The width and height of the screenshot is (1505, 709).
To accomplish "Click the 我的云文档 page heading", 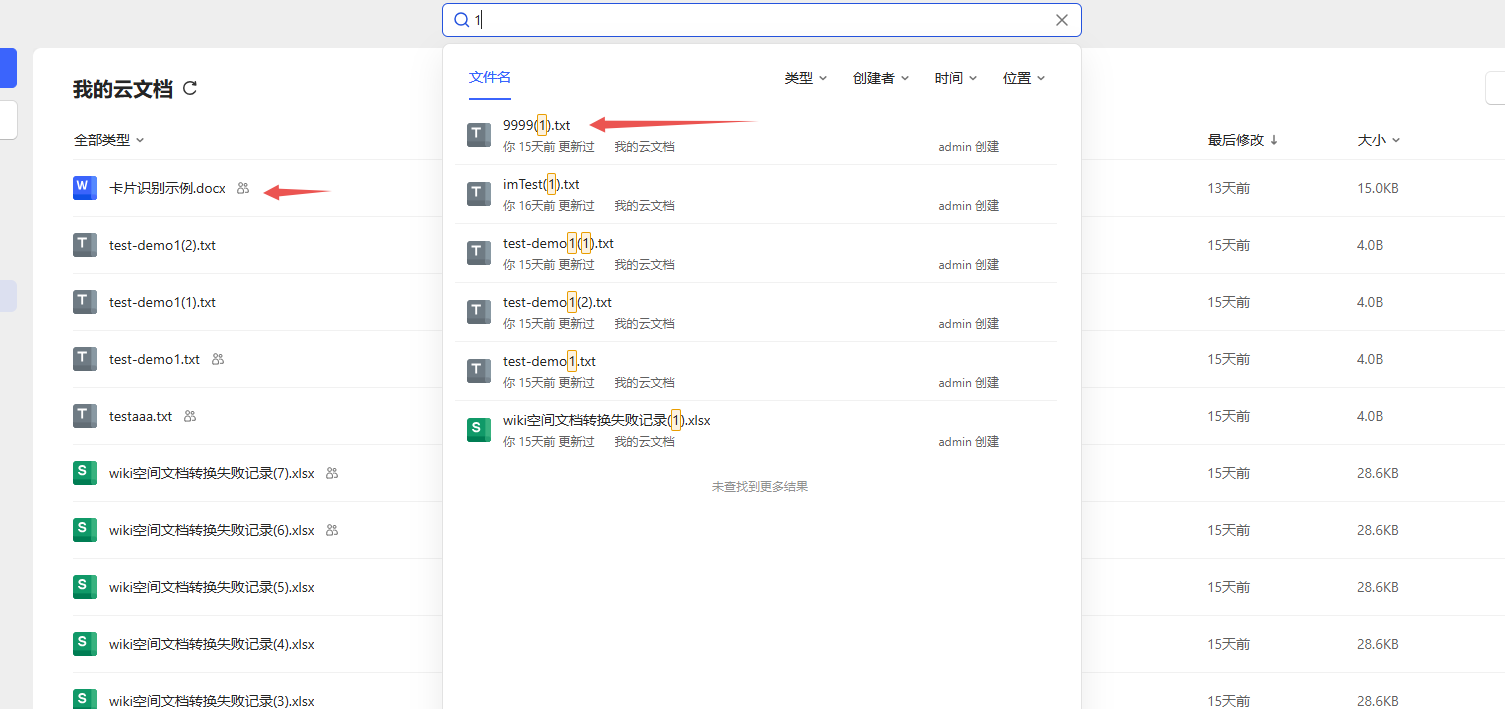I will 123,89.
